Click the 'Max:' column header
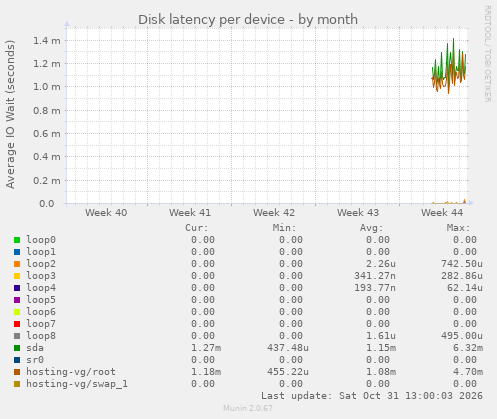Image resolution: width=497 pixels, height=419 pixels. [x=458, y=228]
